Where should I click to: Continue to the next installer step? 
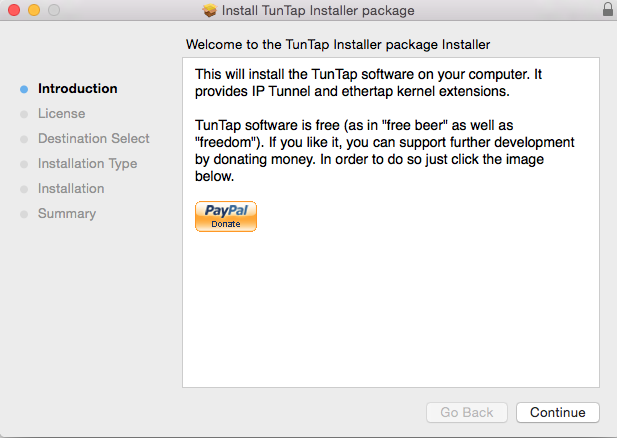pyautogui.click(x=558, y=412)
